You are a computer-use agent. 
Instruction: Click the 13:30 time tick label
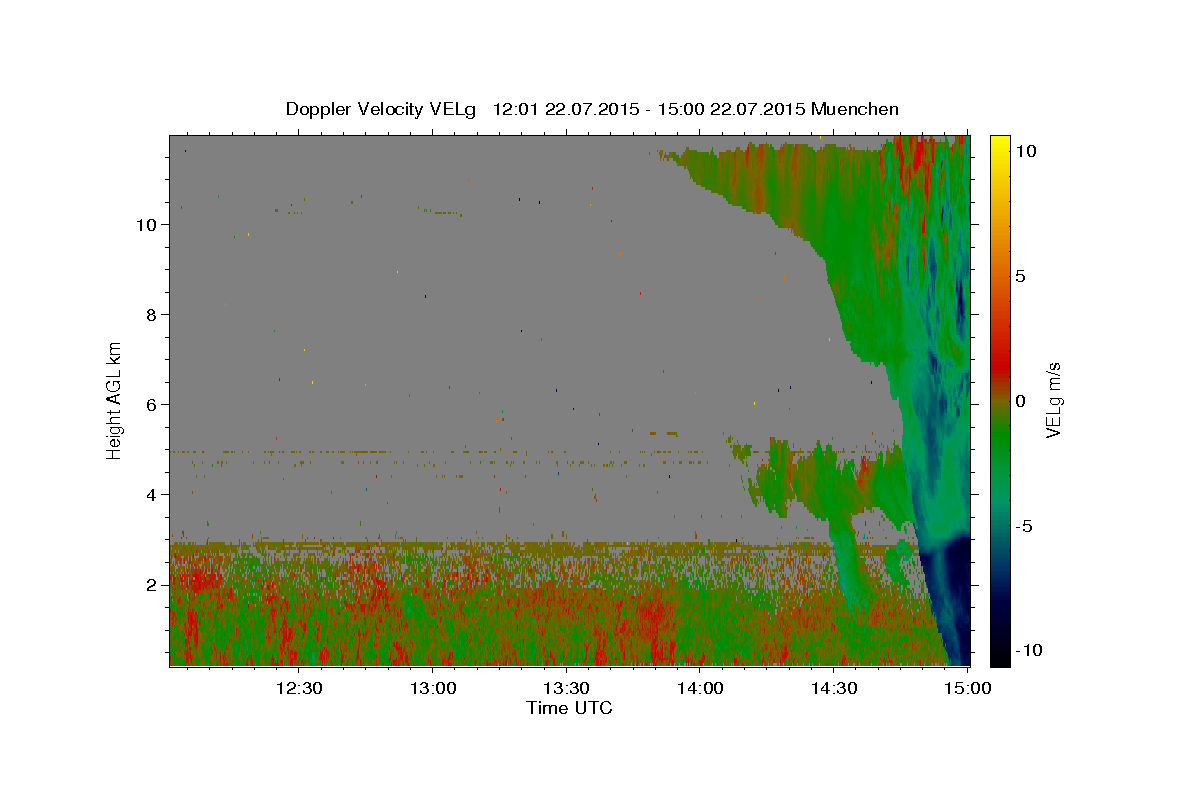click(x=566, y=688)
